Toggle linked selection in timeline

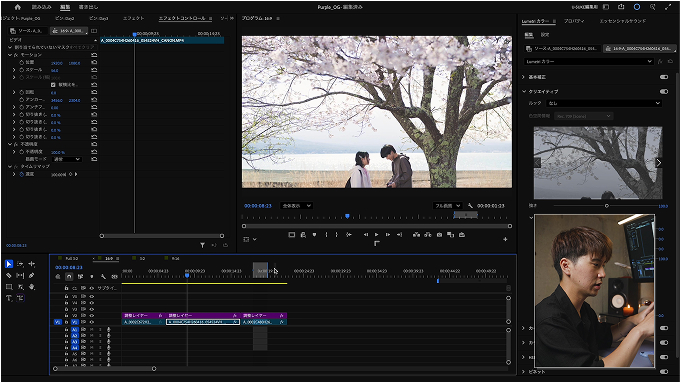(80, 277)
